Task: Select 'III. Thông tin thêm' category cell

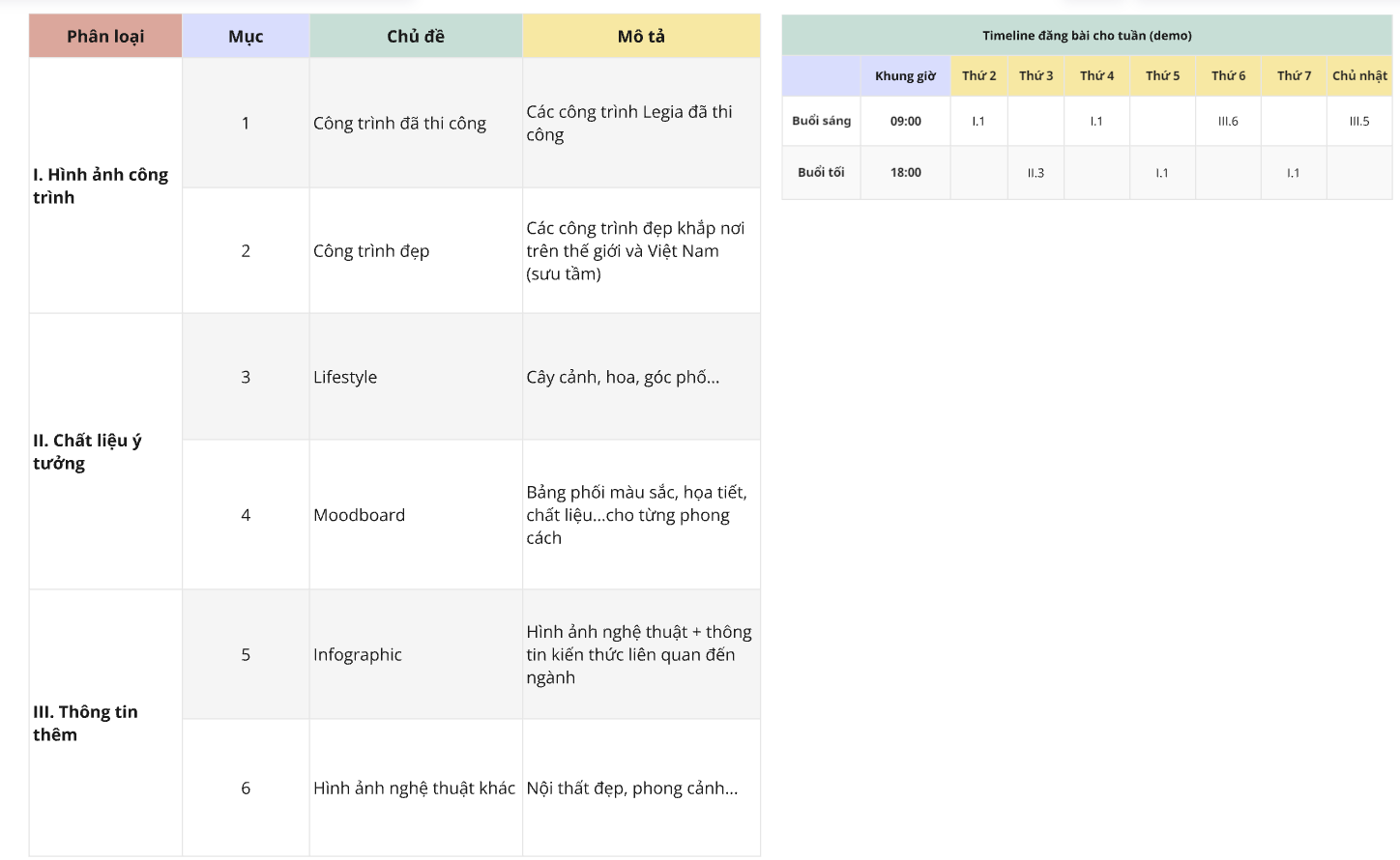Action: point(105,723)
